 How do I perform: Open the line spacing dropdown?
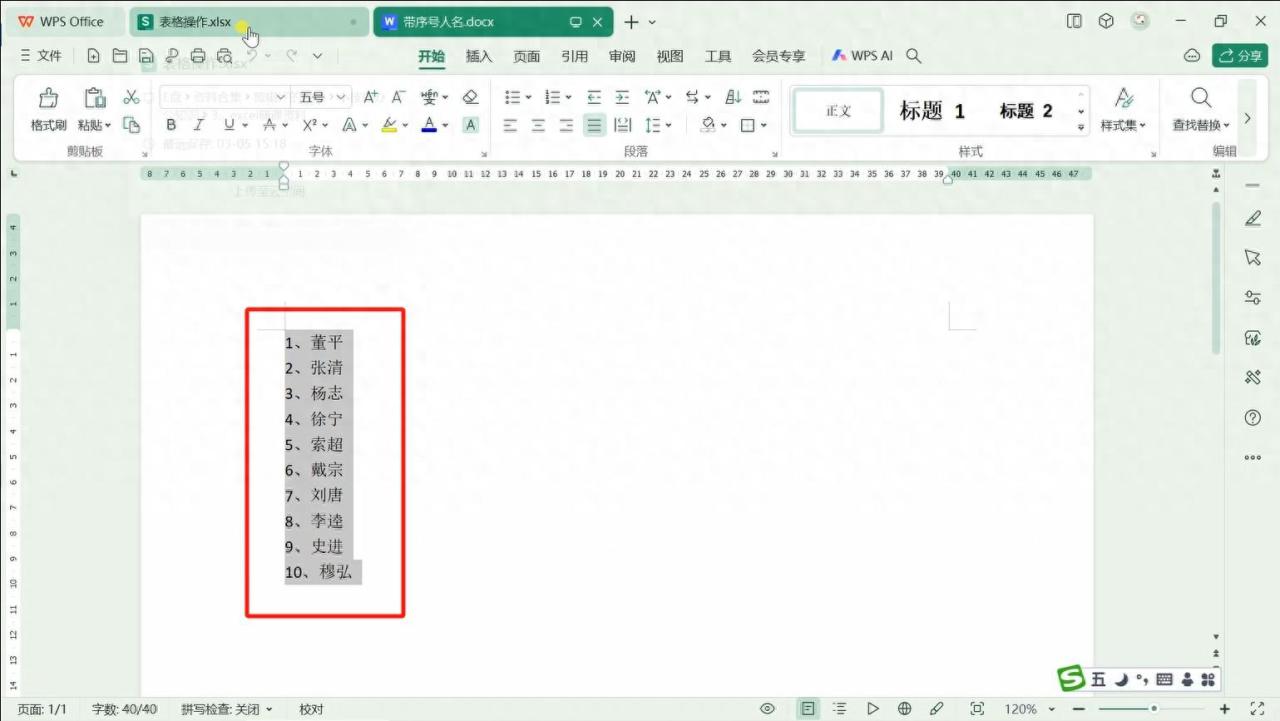pos(668,125)
